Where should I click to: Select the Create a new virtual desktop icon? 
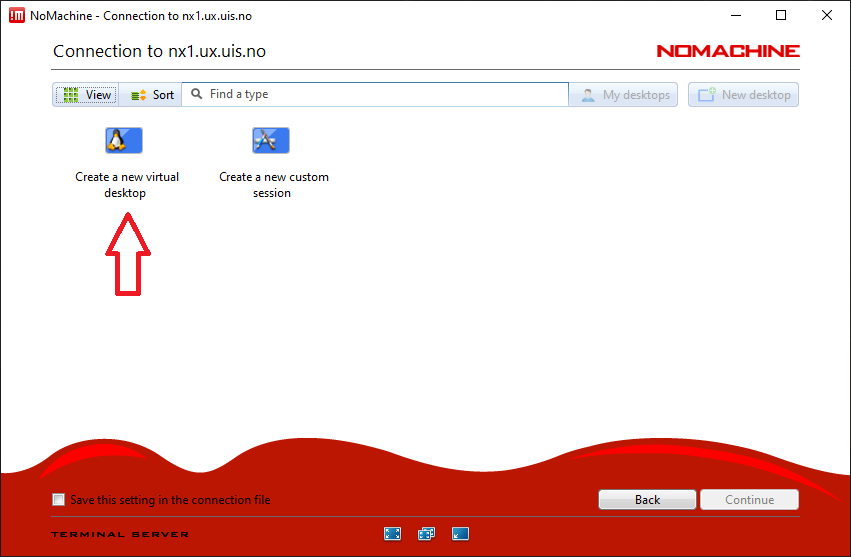124,141
